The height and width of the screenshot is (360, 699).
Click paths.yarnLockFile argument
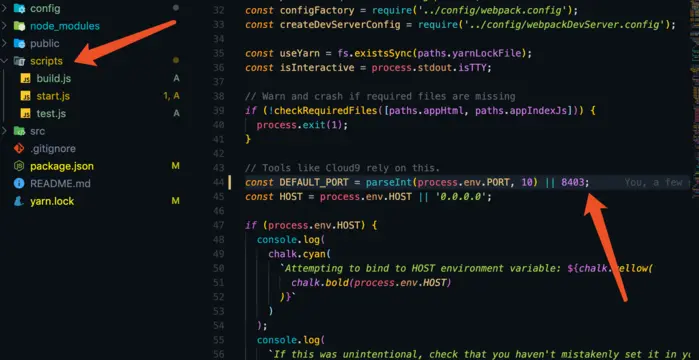[469, 53]
